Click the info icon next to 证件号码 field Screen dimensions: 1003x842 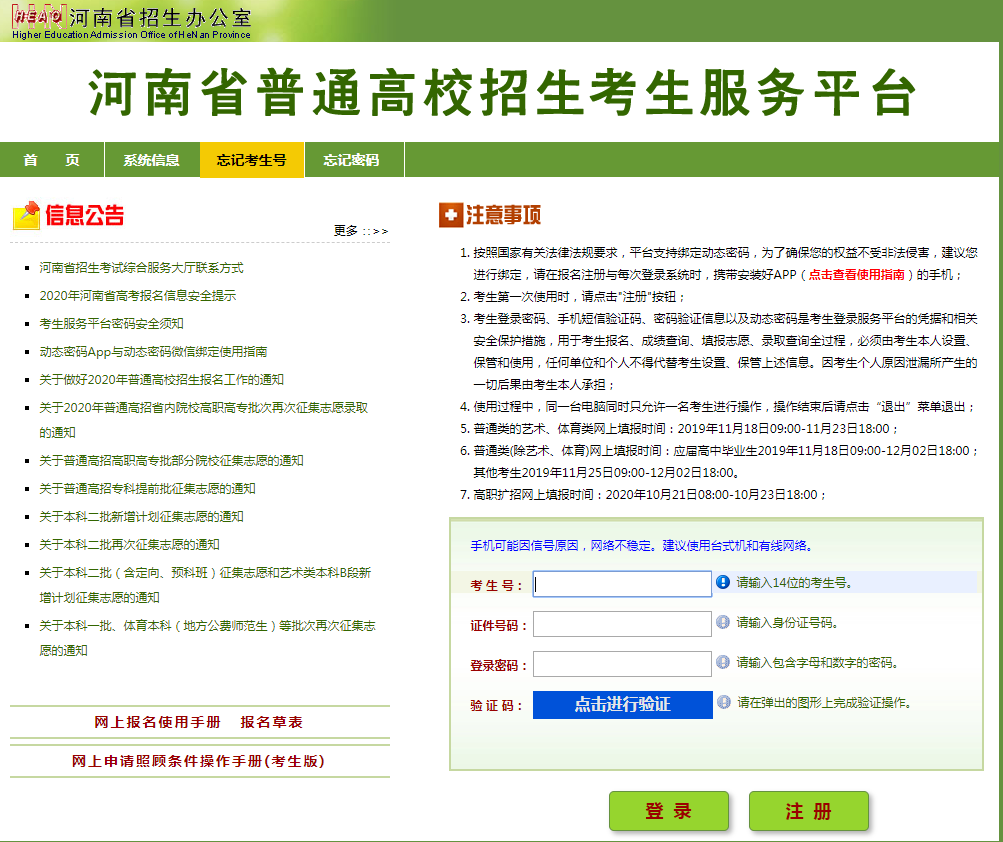point(722,624)
